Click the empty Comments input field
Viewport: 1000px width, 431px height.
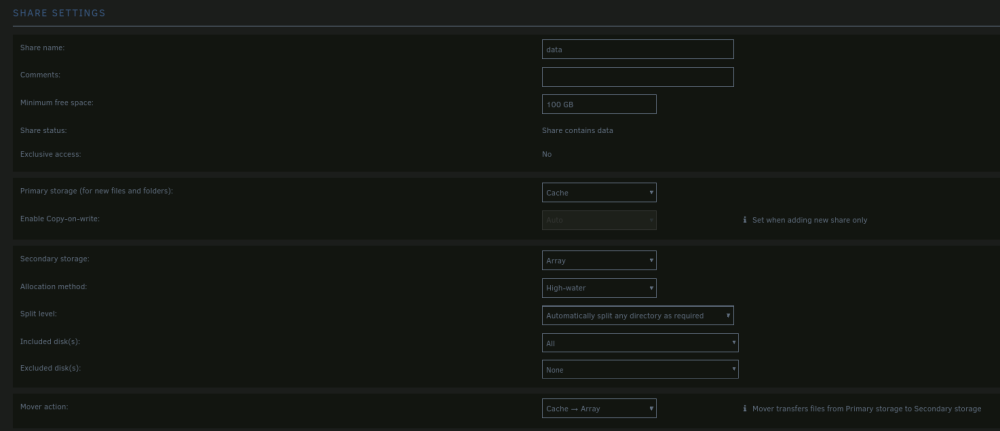coord(637,77)
